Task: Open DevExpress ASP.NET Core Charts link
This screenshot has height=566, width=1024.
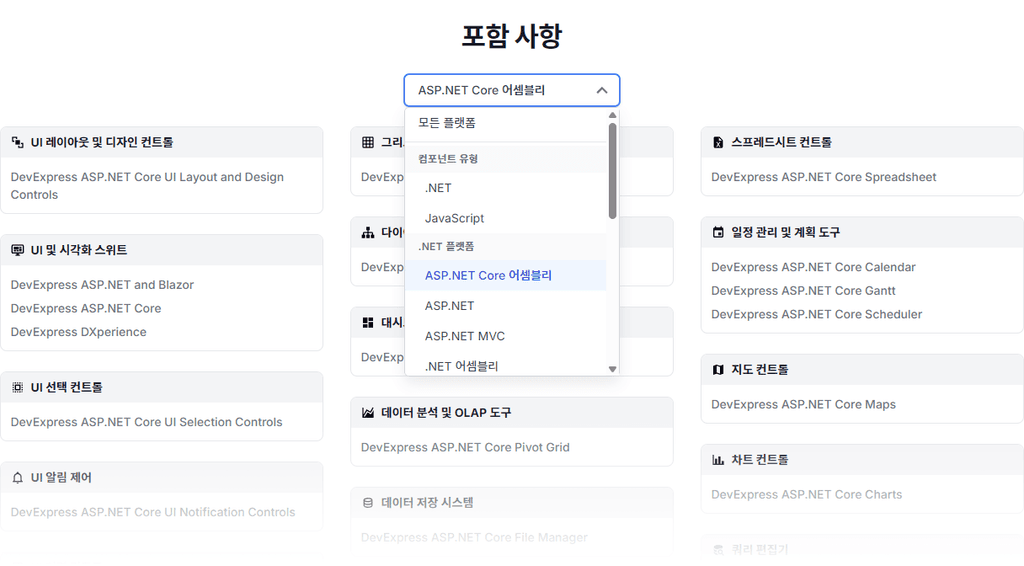Action: pos(807,494)
